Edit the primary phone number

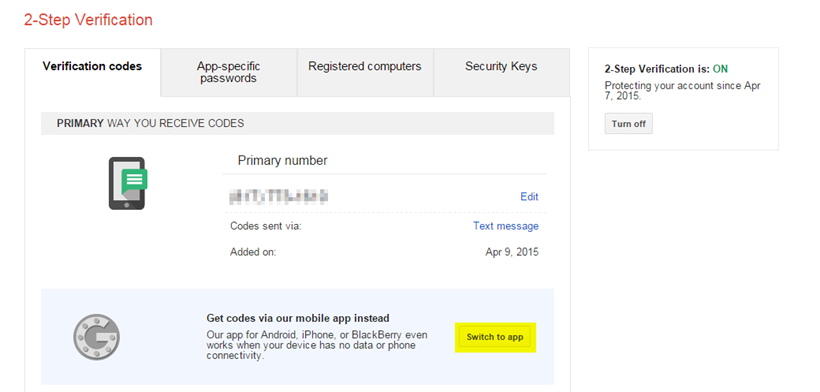click(x=529, y=197)
